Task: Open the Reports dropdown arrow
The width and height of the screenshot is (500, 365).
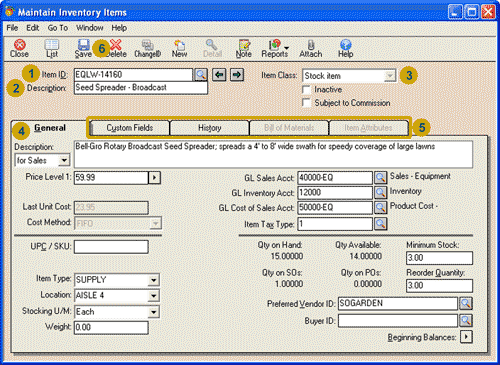Action: click(286, 48)
